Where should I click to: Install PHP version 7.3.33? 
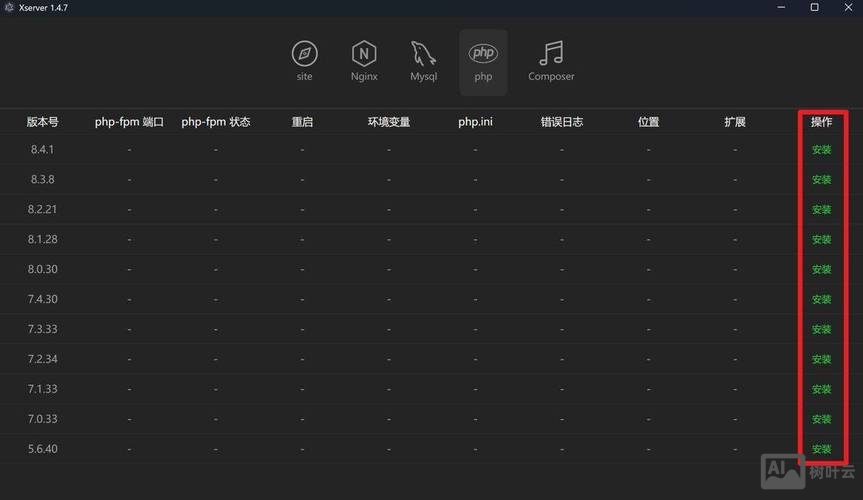(x=821, y=329)
